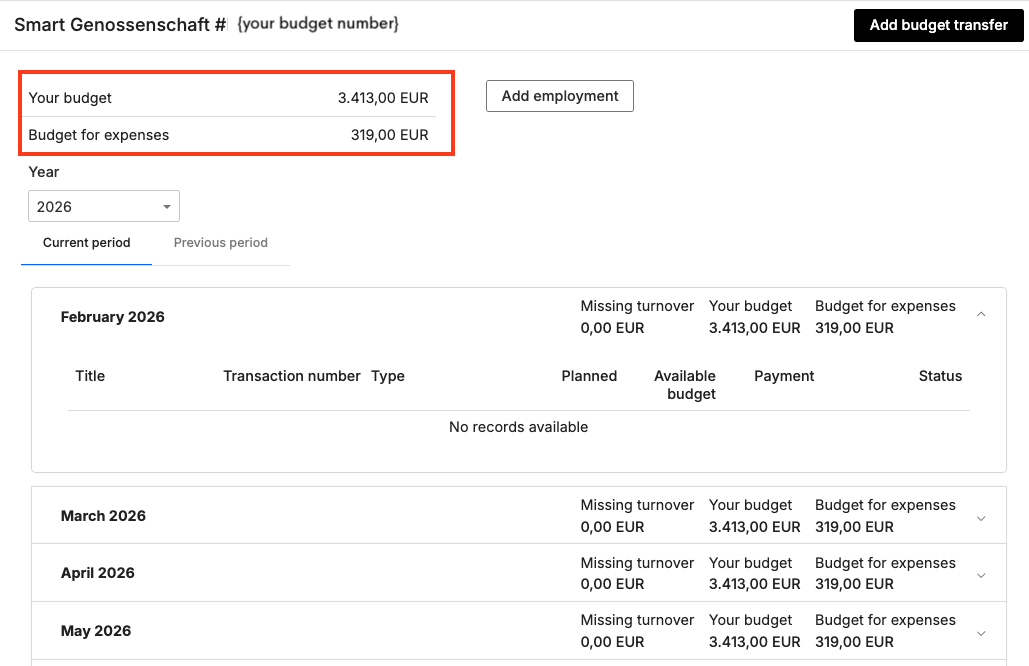Expand March 2026 section via chevron arrow

981,518
